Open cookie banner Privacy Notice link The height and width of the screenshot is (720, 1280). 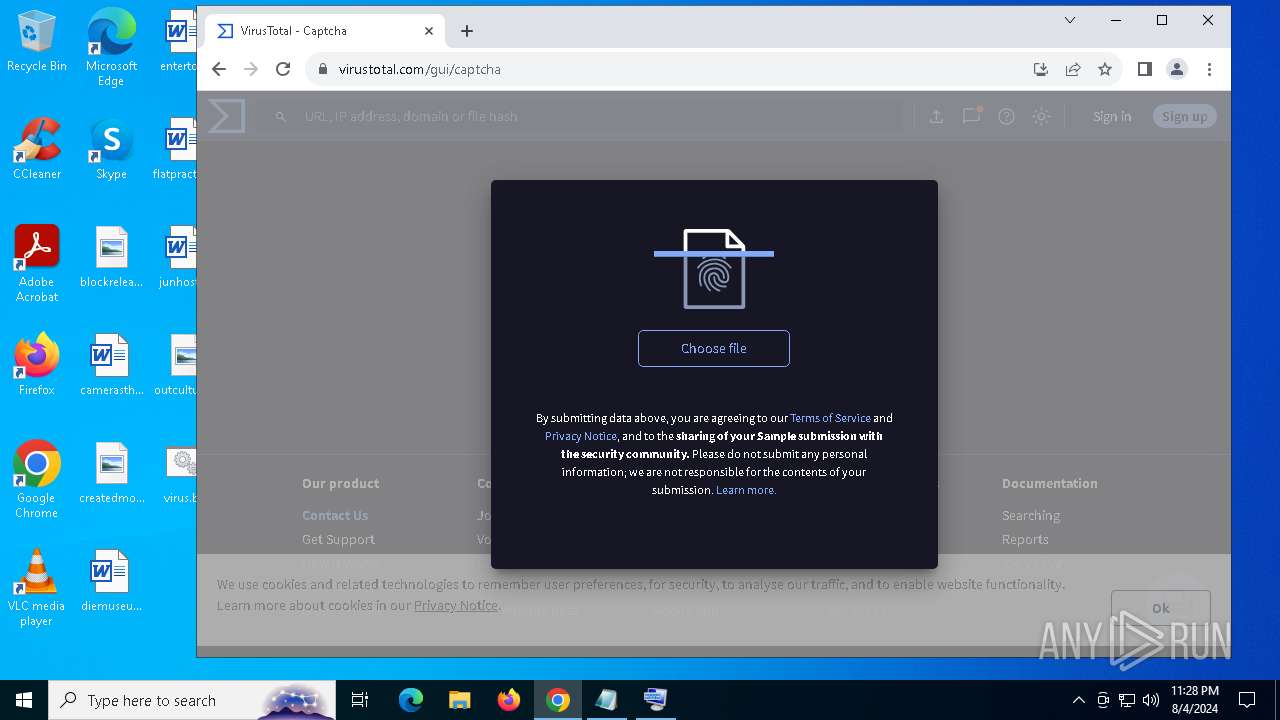click(456, 605)
